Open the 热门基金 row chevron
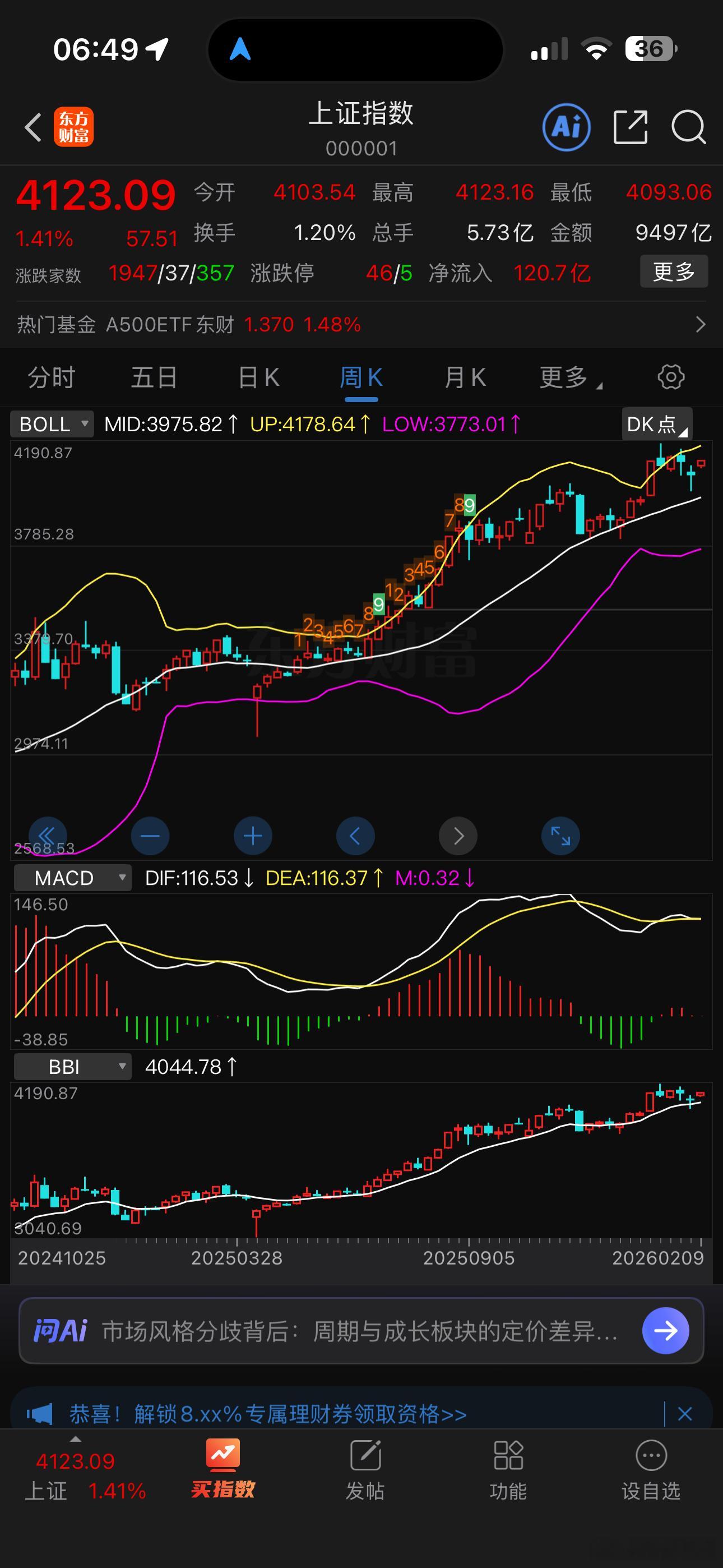 [701, 325]
